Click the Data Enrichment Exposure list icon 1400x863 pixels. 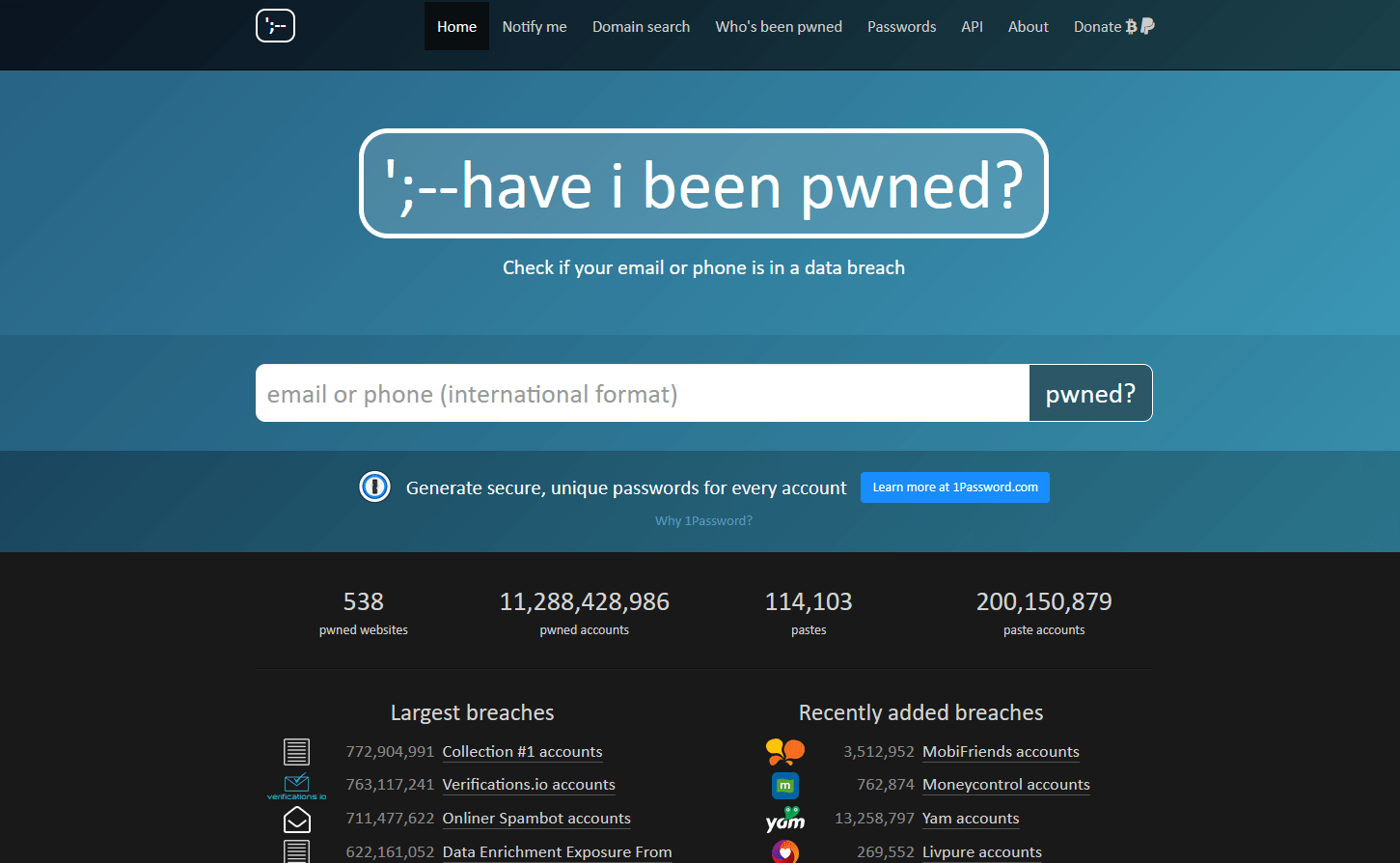pos(297,851)
